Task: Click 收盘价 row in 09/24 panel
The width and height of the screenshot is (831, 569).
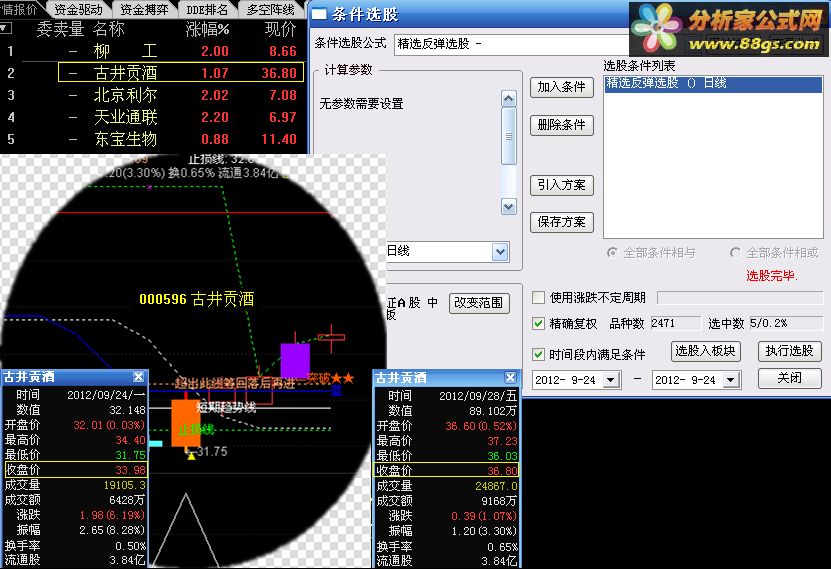Action: click(75, 470)
